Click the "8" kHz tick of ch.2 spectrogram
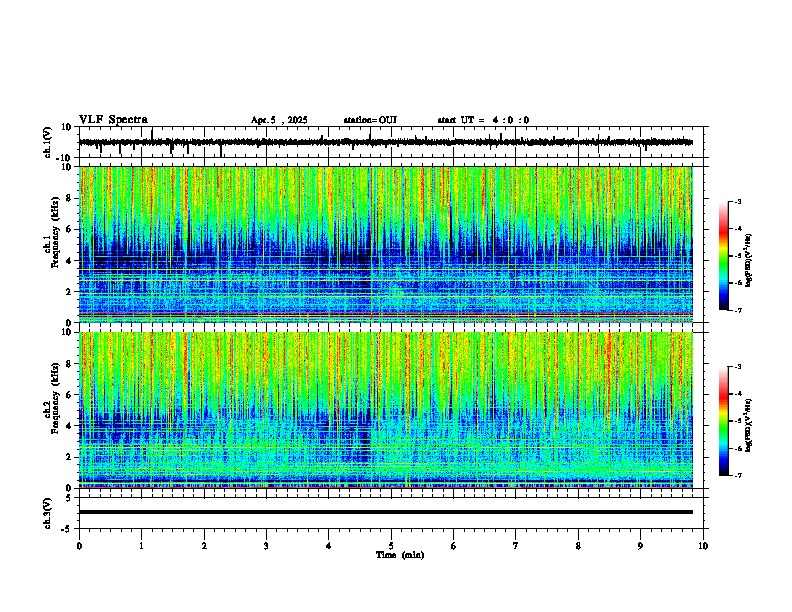The image size is (792, 612). (70, 364)
